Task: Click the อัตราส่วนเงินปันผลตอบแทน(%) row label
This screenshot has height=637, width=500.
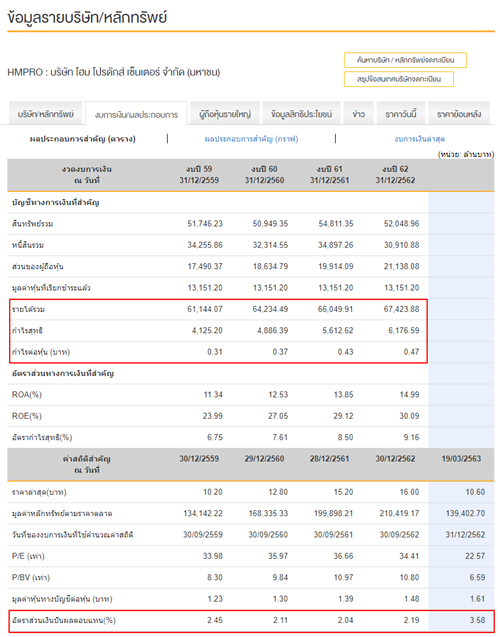Action: 64,620
